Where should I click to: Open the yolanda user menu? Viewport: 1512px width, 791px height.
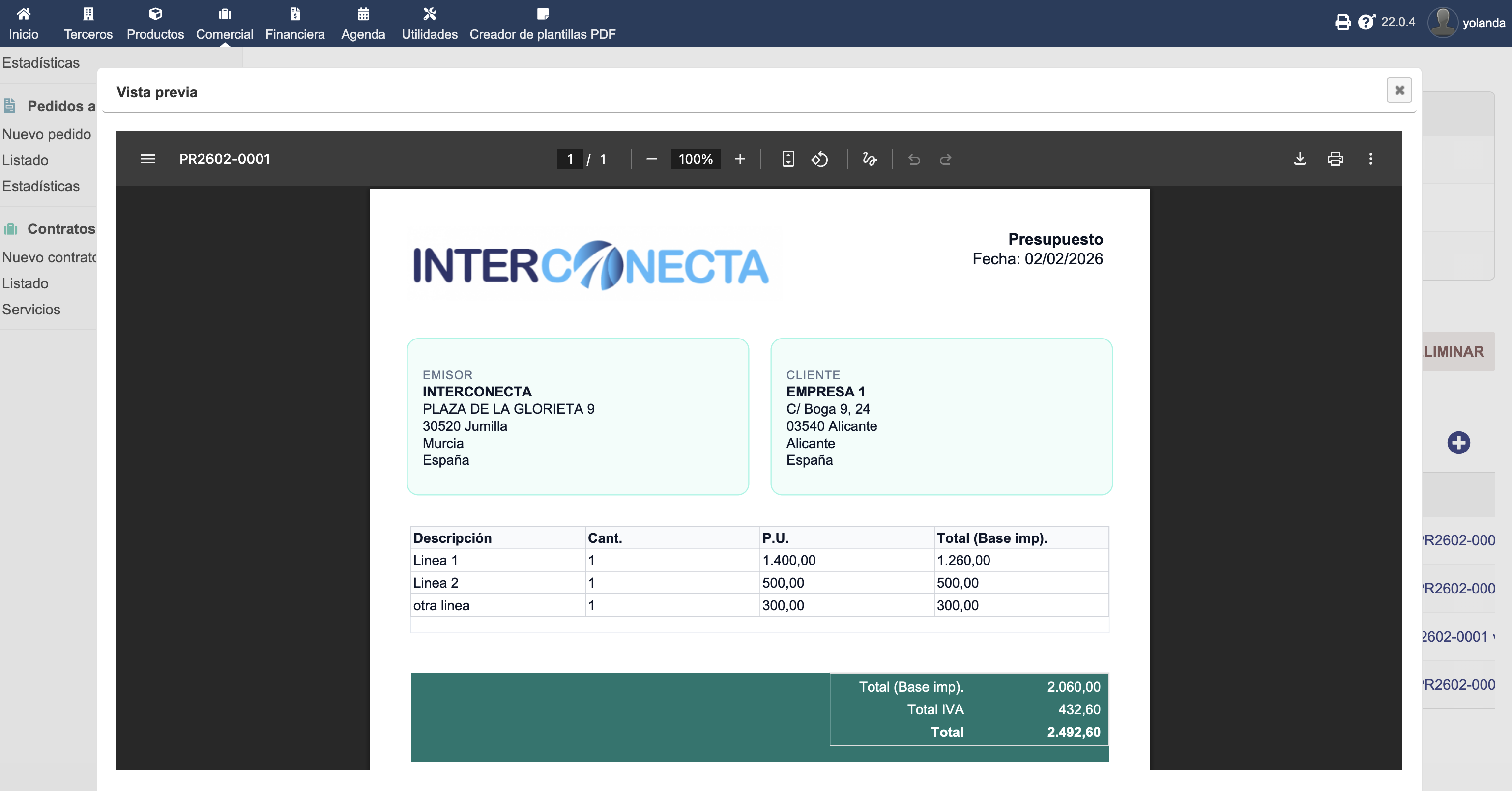[x=1467, y=22]
